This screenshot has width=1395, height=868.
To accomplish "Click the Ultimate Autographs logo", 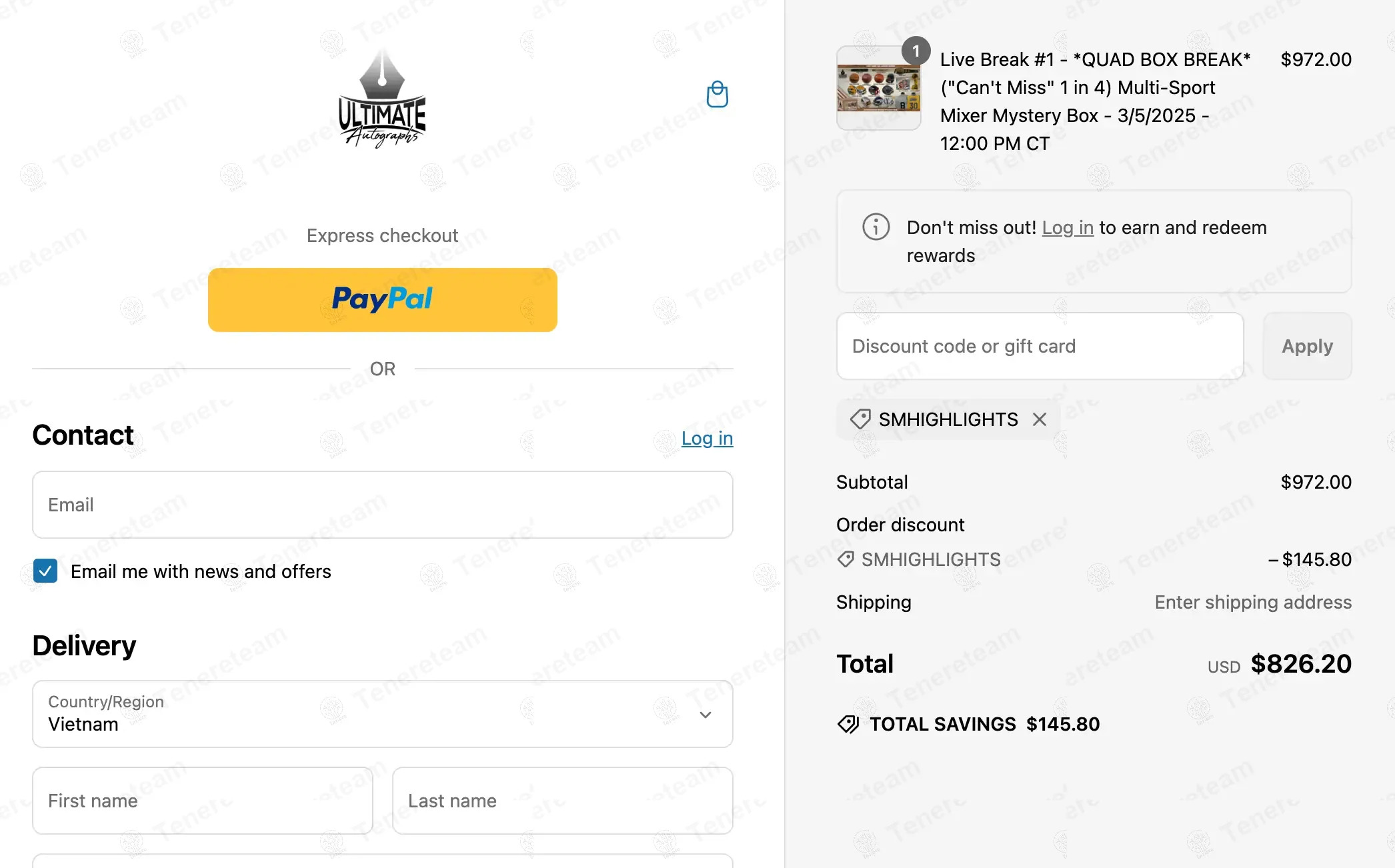I will click(x=382, y=100).
